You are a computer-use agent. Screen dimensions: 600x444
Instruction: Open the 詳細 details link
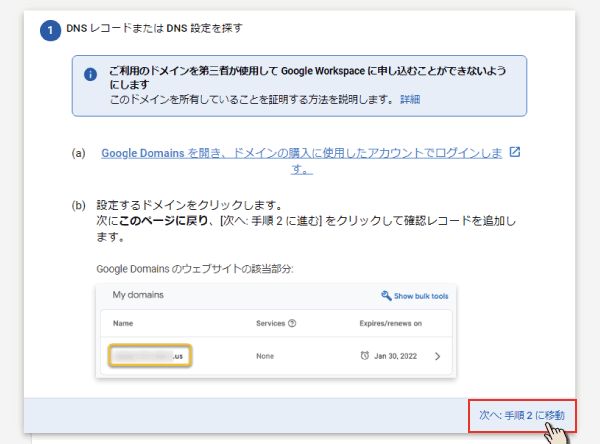[x=410, y=100]
